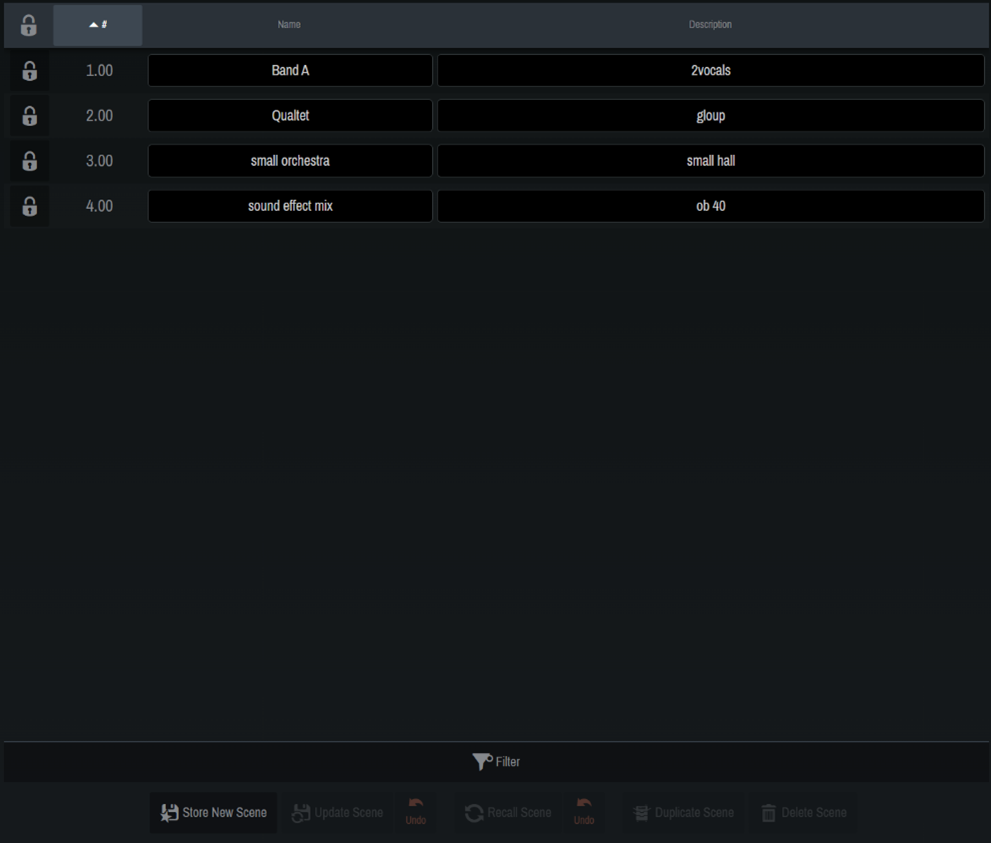Toggle the lock for sound effect mix

28,205
